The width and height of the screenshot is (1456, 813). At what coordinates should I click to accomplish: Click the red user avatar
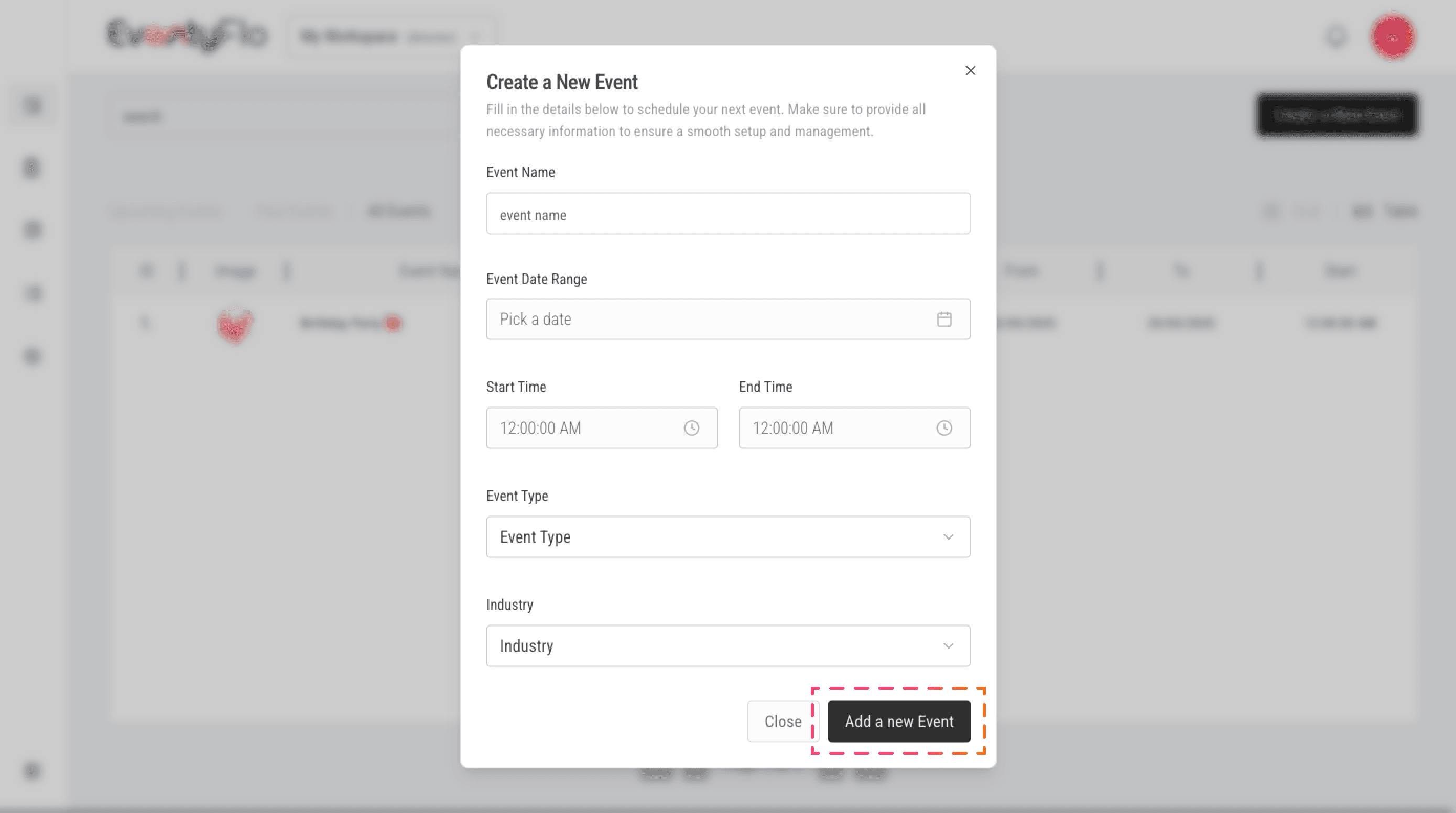(1393, 37)
